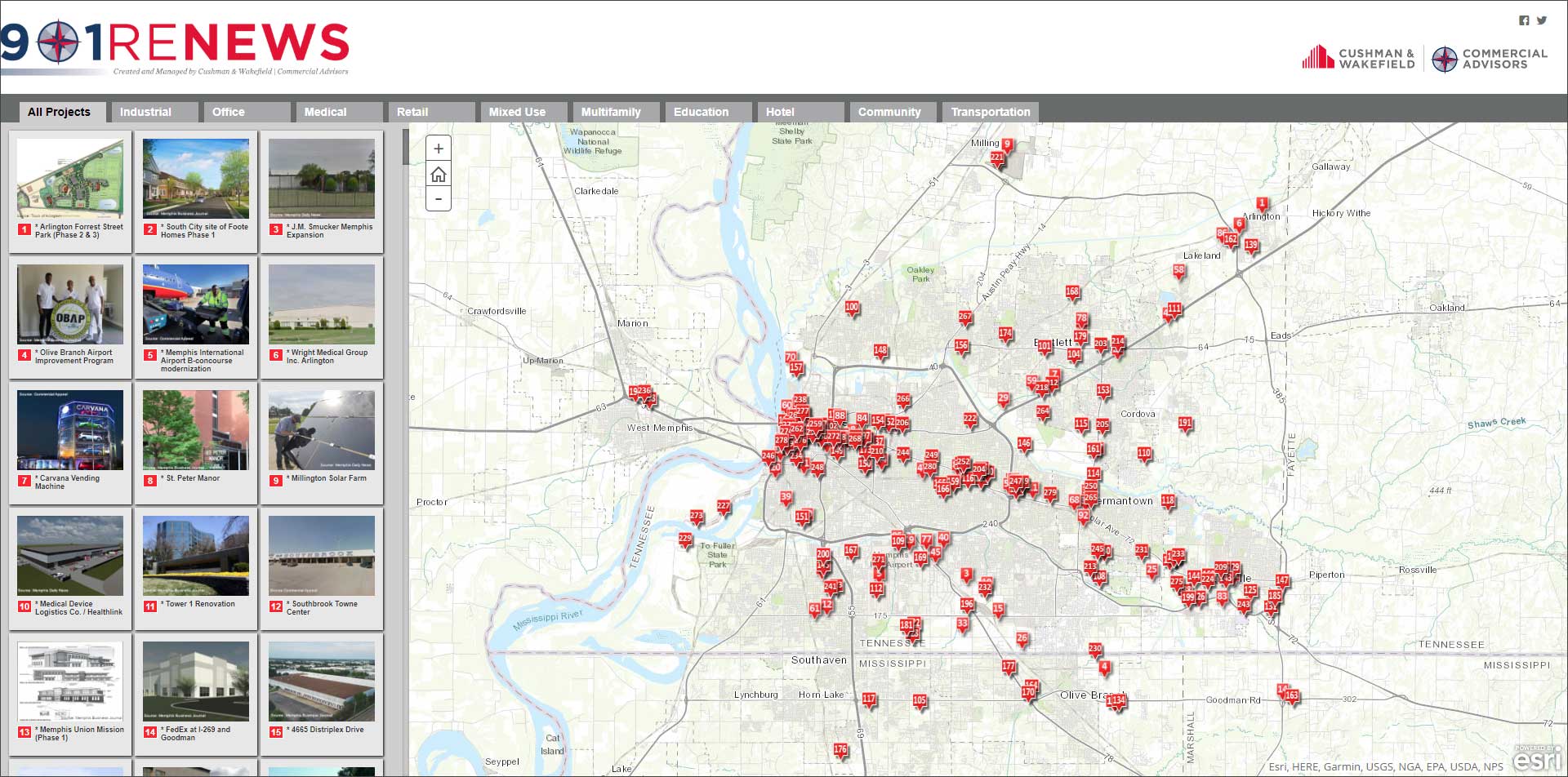The image size is (1568, 777).
Task: Select map marker 105 on the map
Action: pos(920,701)
